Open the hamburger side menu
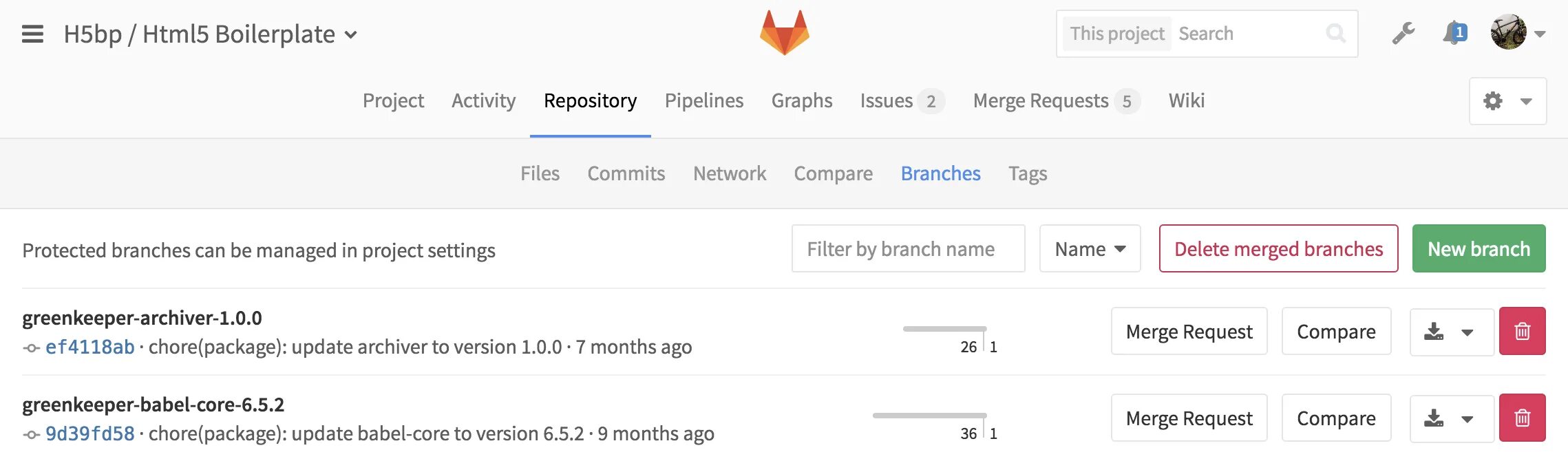 32,34
